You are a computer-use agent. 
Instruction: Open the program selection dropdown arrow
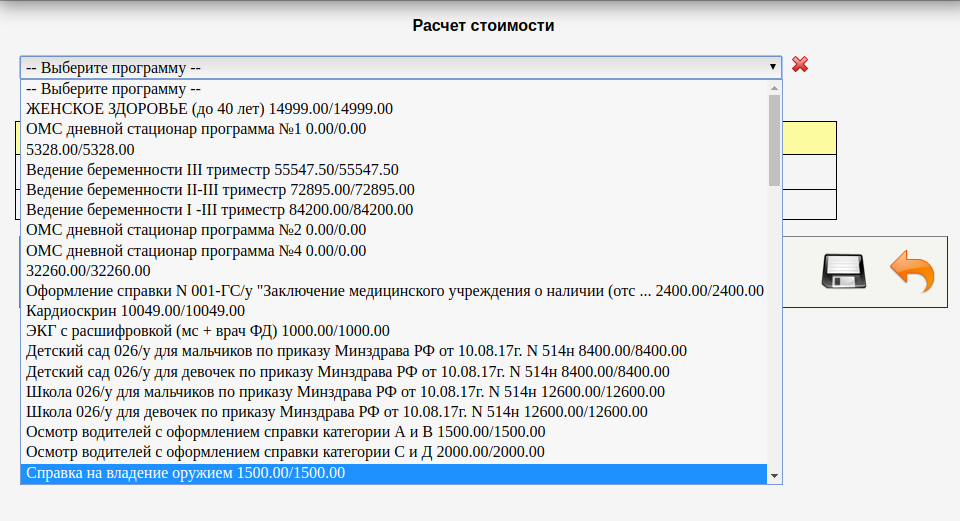pos(773,67)
